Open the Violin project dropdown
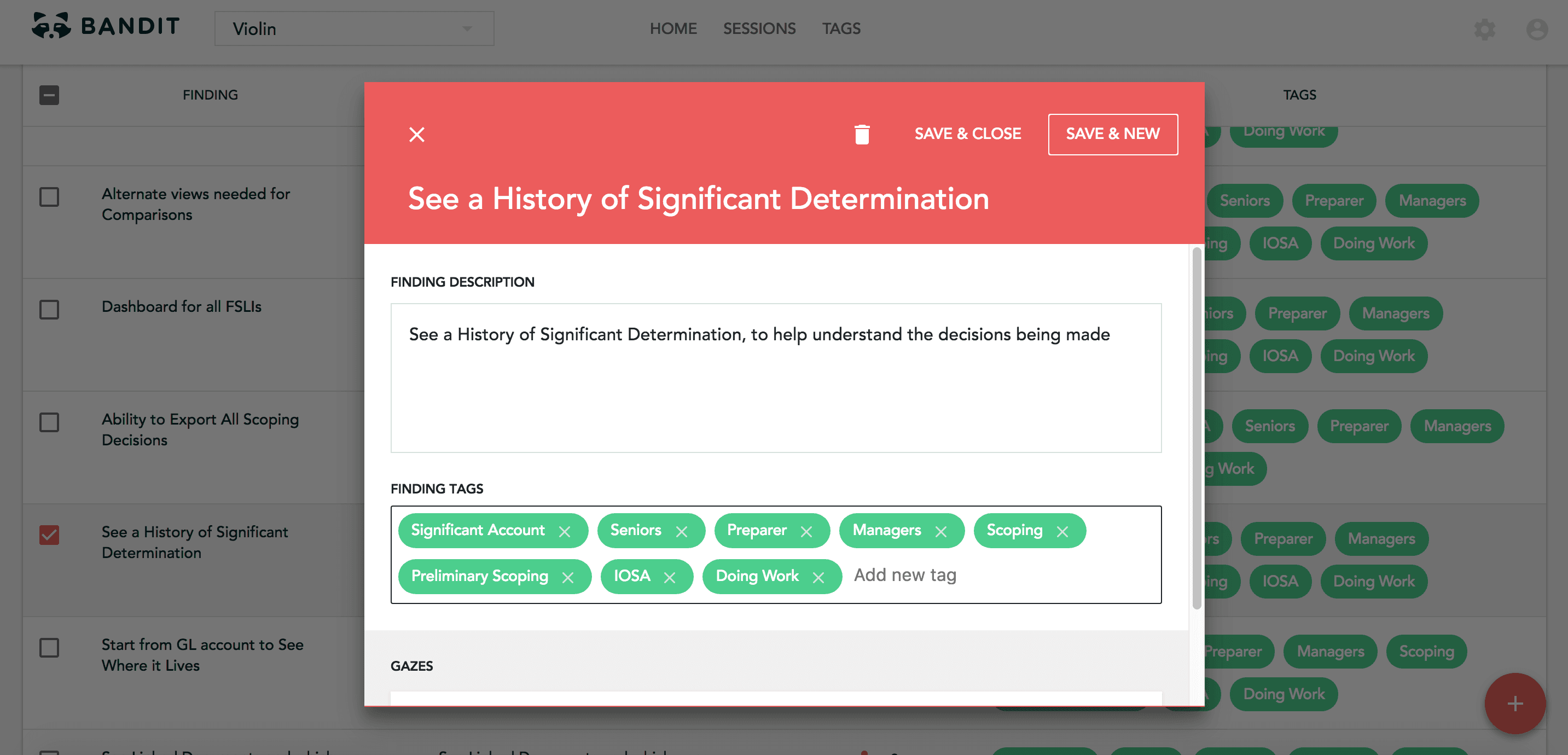The image size is (1568, 755). pyautogui.click(x=353, y=28)
